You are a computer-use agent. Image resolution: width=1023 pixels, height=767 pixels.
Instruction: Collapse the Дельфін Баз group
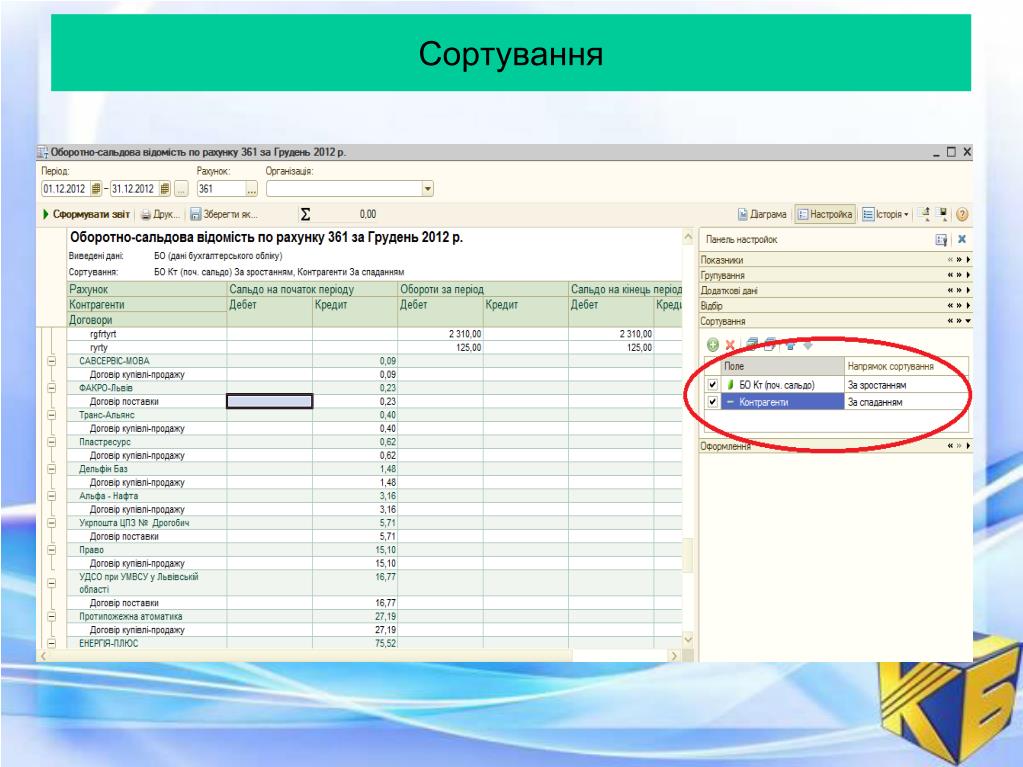(52, 469)
